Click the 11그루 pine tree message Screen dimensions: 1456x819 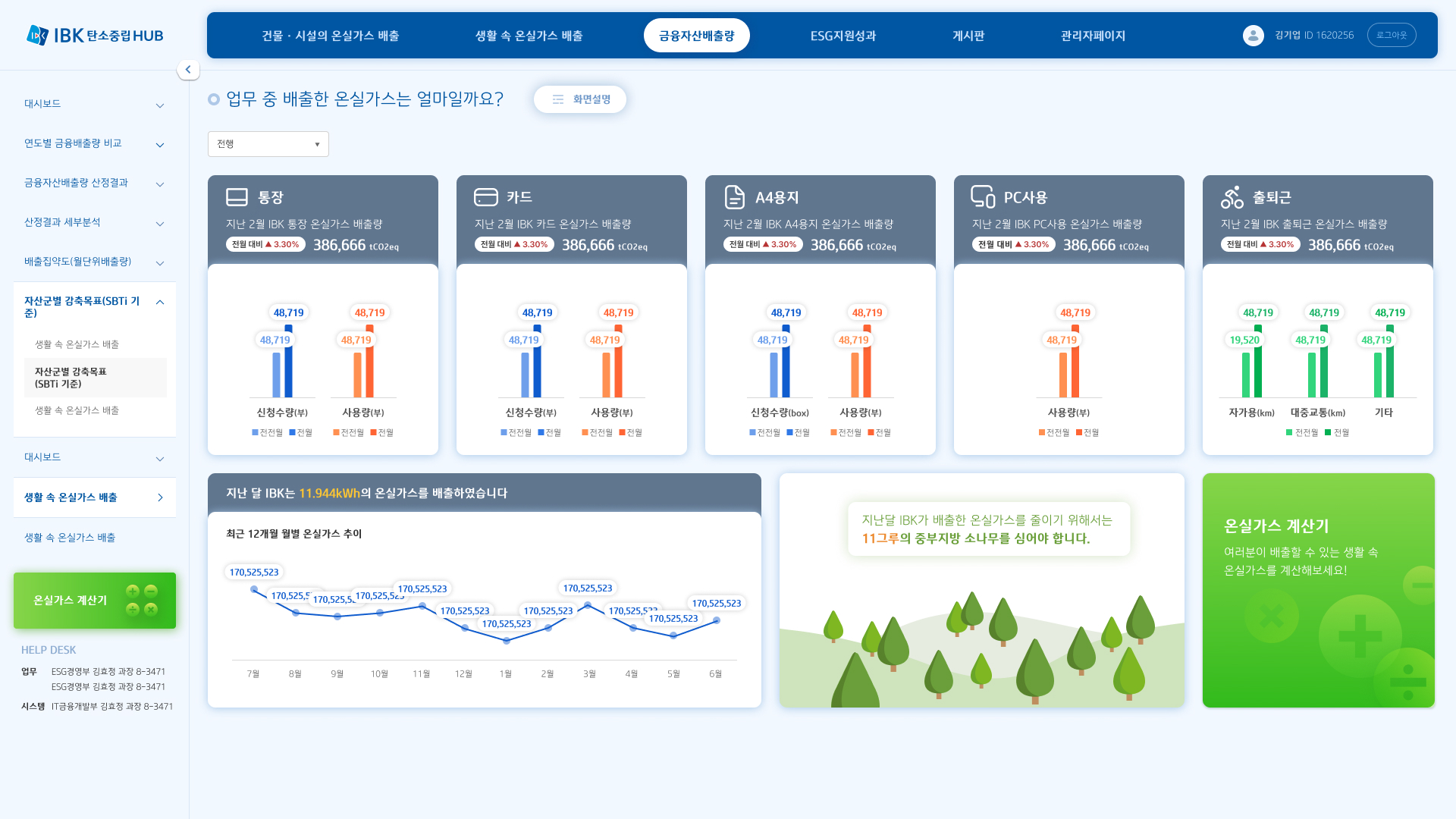[988, 529]
